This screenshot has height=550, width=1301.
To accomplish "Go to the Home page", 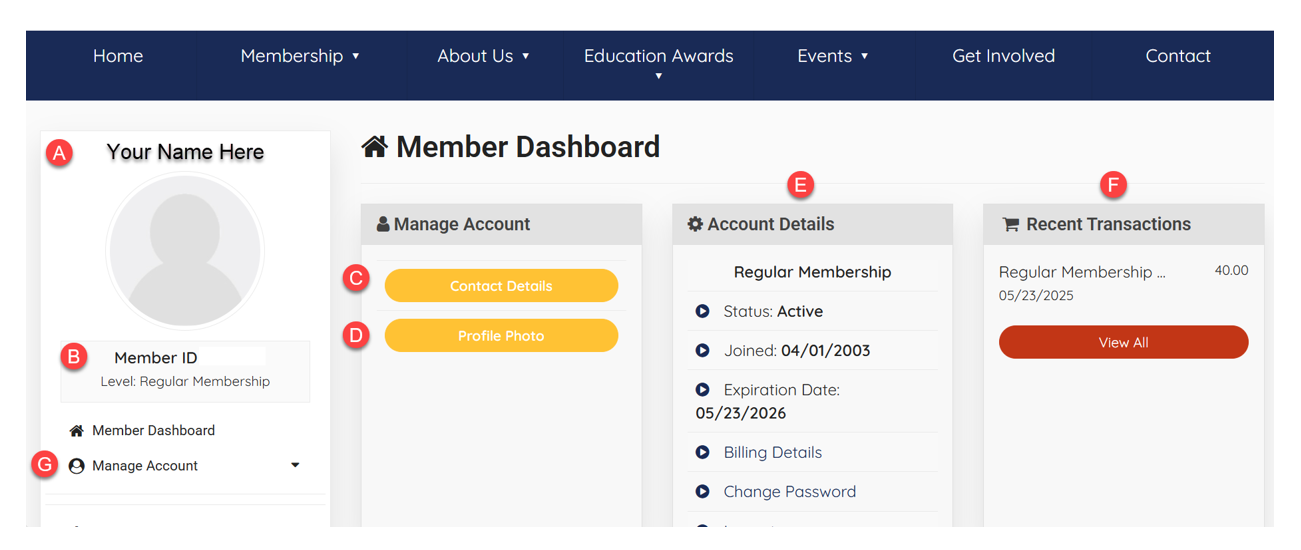I will [118, 56].
